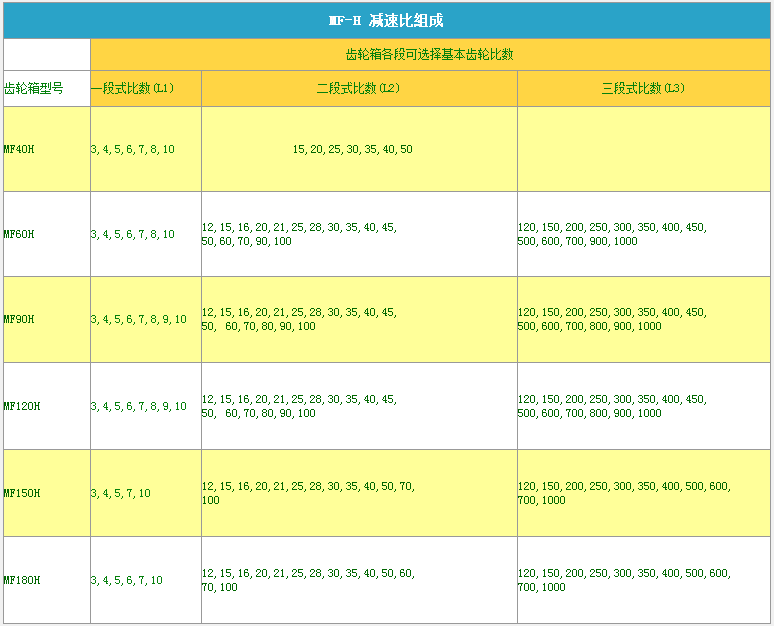Select the MF90H two-stage ratio cell
Viewport: 774px width, 626px height.
[299, 319]
